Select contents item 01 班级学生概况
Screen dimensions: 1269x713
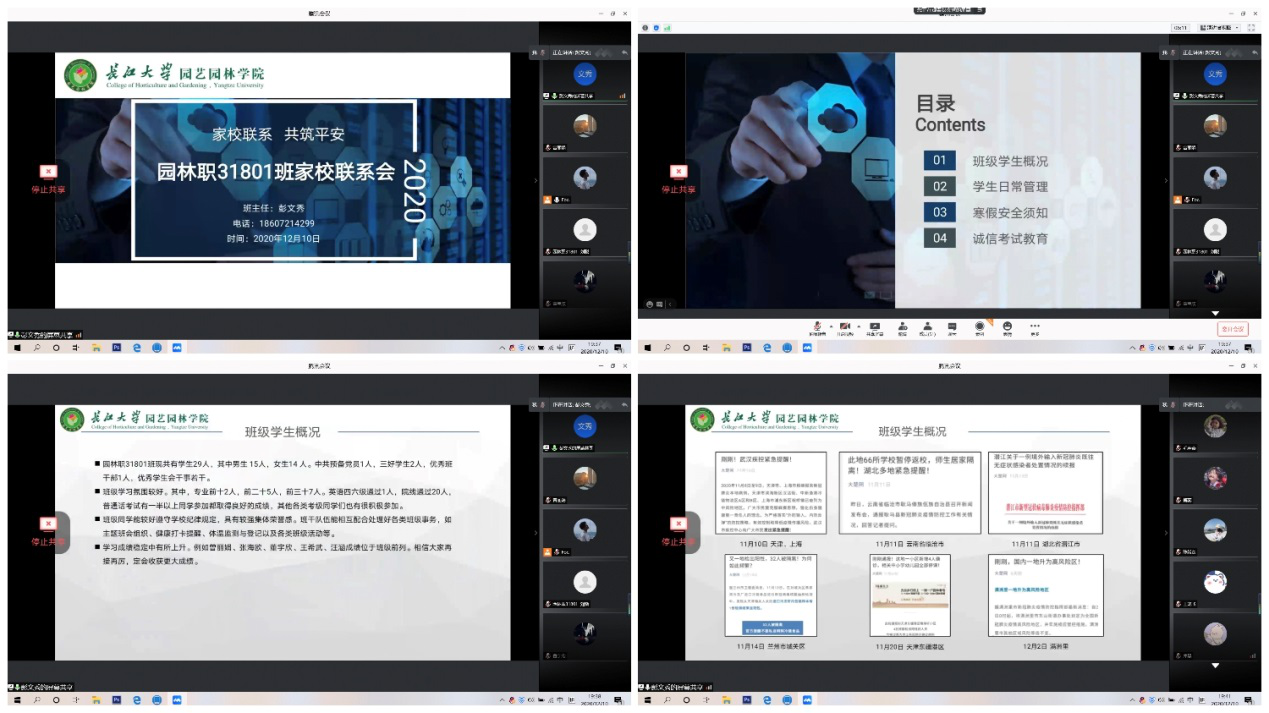1010,161
